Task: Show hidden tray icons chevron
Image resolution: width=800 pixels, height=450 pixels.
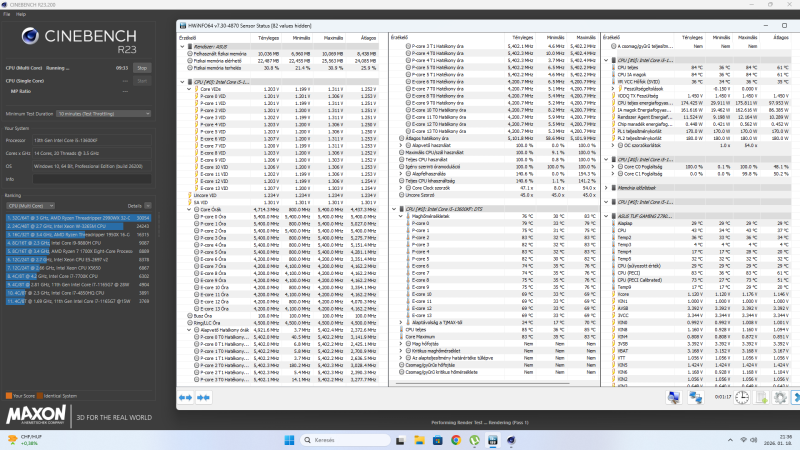Action: pos(730,440)
